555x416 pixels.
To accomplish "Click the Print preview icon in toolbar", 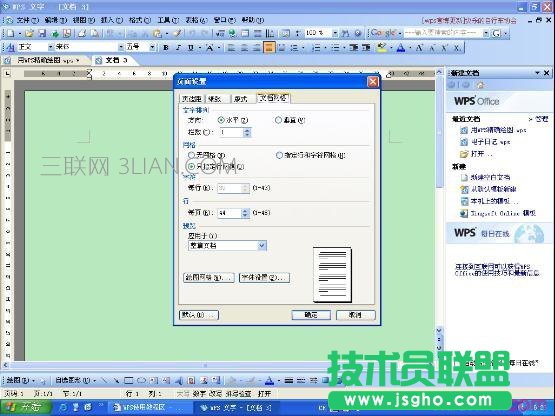I will [95, 33].
